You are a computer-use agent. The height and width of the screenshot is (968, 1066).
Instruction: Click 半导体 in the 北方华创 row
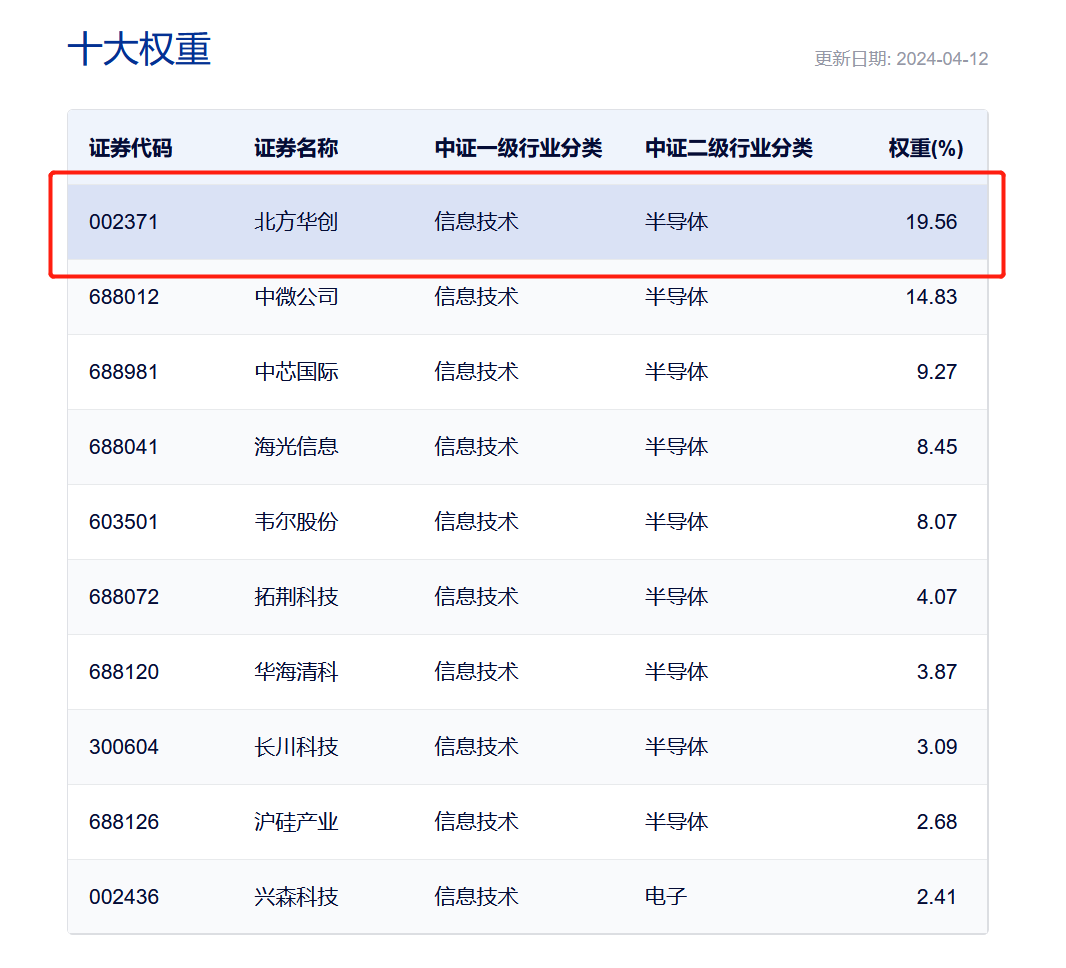(x=676, y=222)
